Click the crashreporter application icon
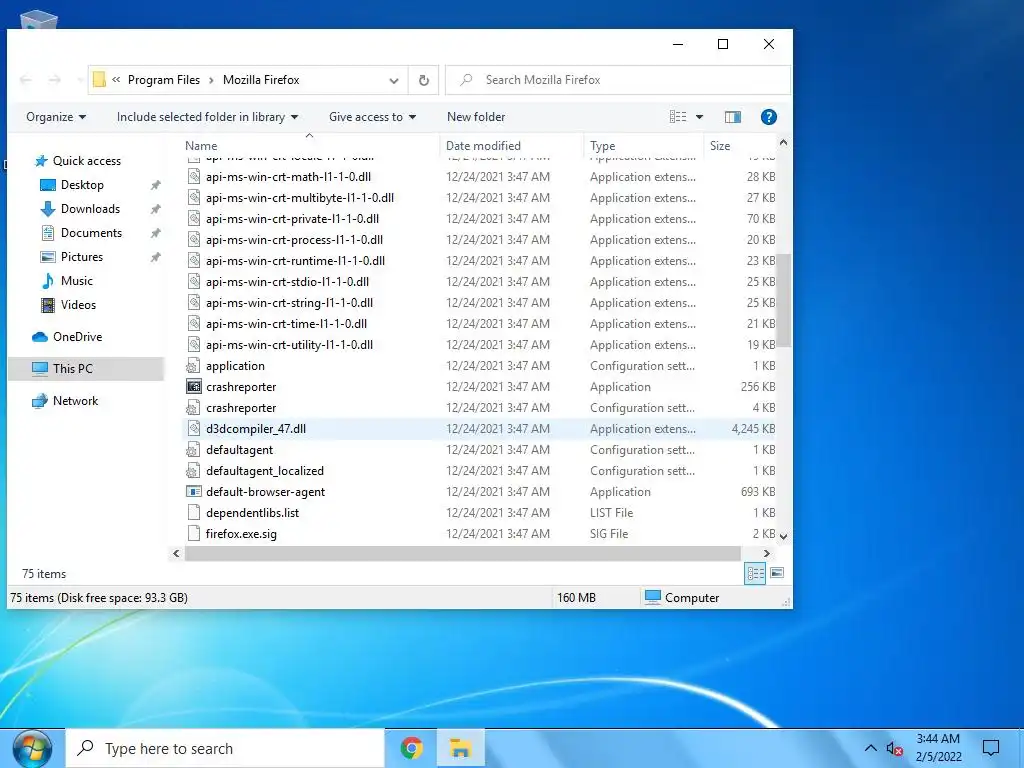1024x768 pixels. pos(193,387)
